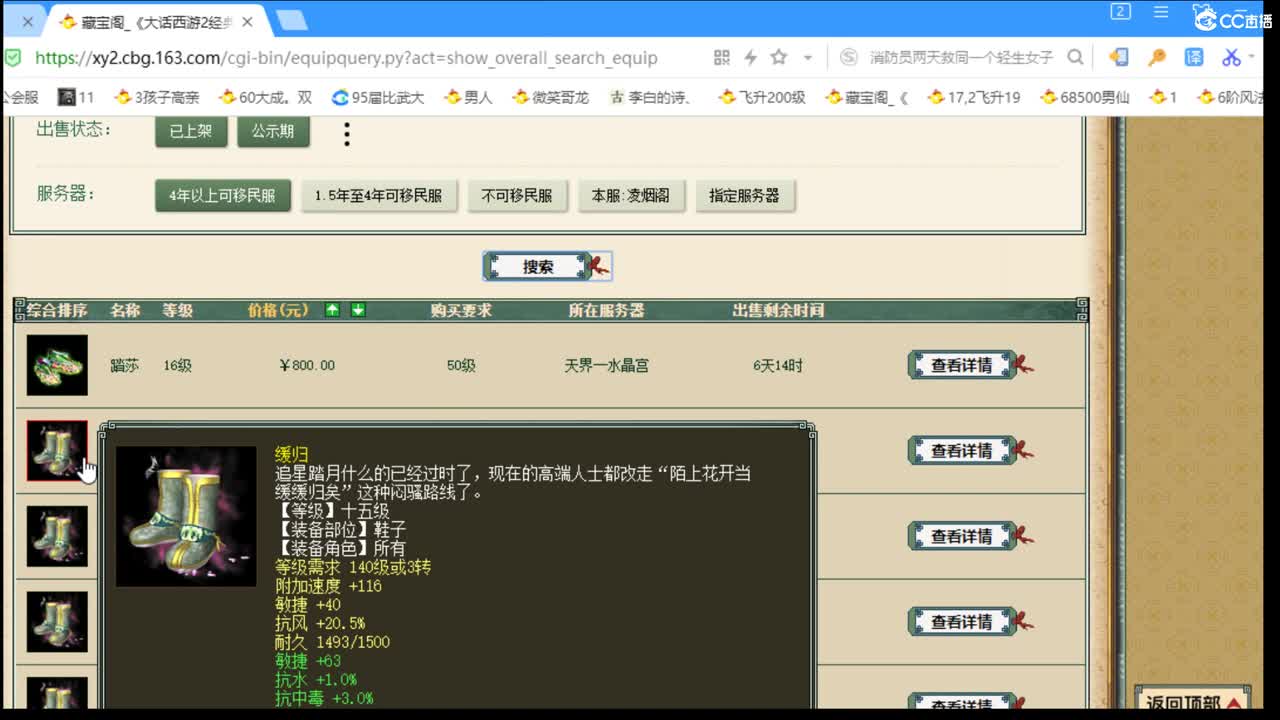This screenshot has width=1280, height=720.
Task: Bookmark this page with the star icon
Action: click(x=779, y=57)
